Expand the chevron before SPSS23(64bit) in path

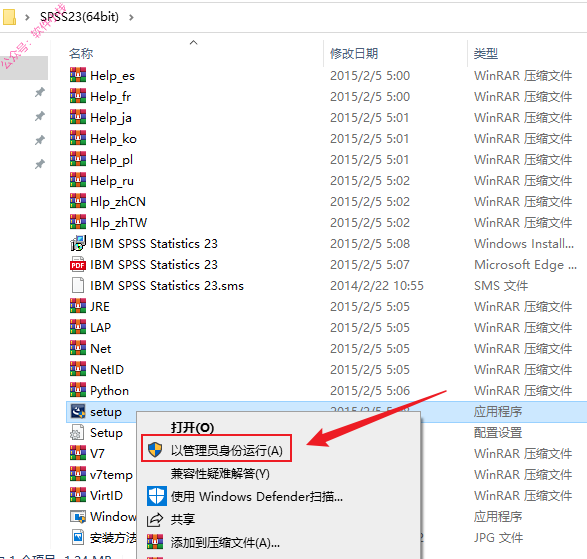pyautogui.click(x=27, y=17)
